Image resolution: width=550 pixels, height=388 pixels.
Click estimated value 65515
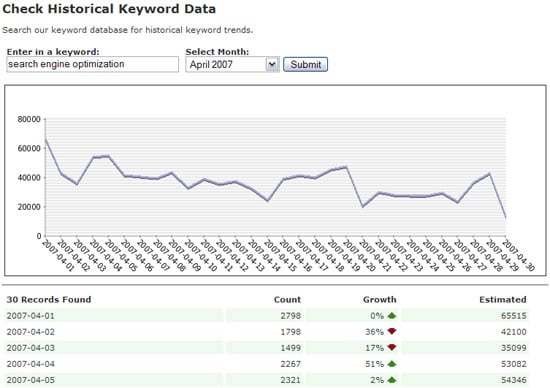tap(514, 316)
